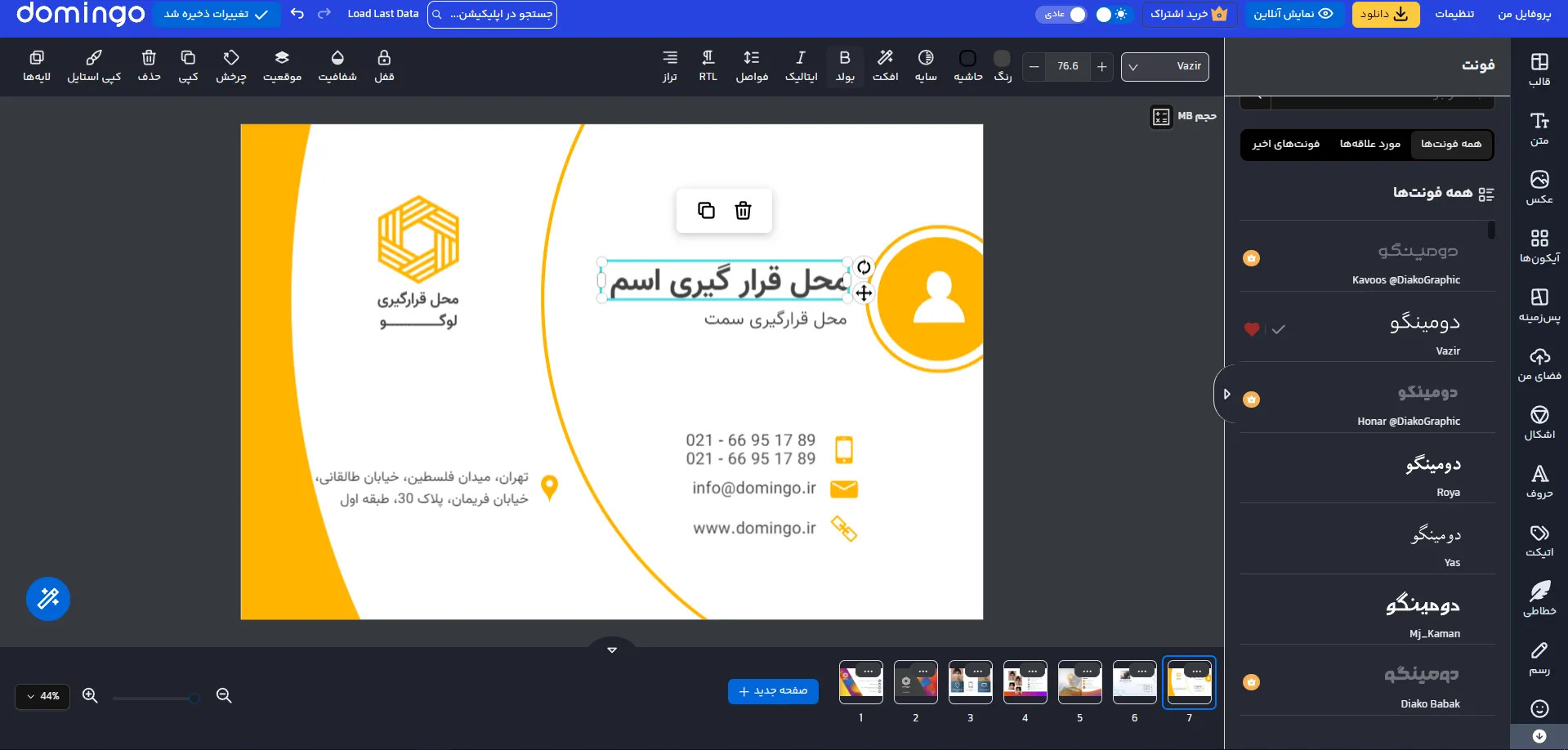Undo the last change
Screen dimensions: 1568x750
point(297,14)
